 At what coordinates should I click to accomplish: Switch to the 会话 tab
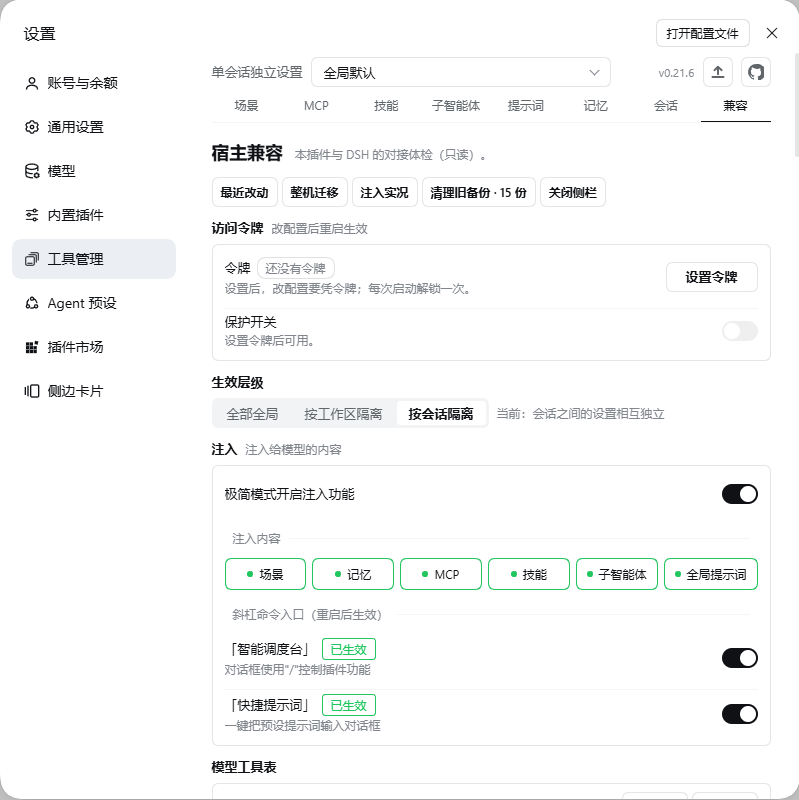click(x=666, y=106)
